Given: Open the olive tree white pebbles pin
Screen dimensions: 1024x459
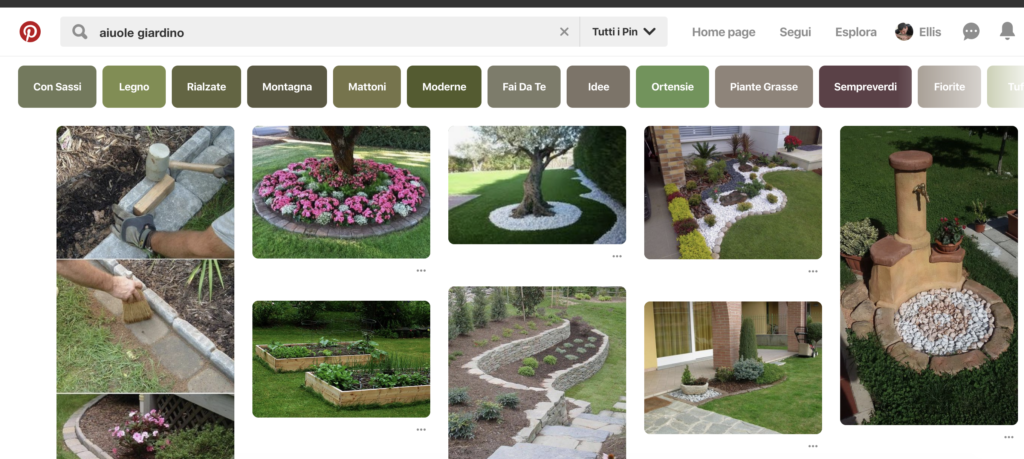Looking at the screenshot, I should pyautogui.click(x=536, y=185).
